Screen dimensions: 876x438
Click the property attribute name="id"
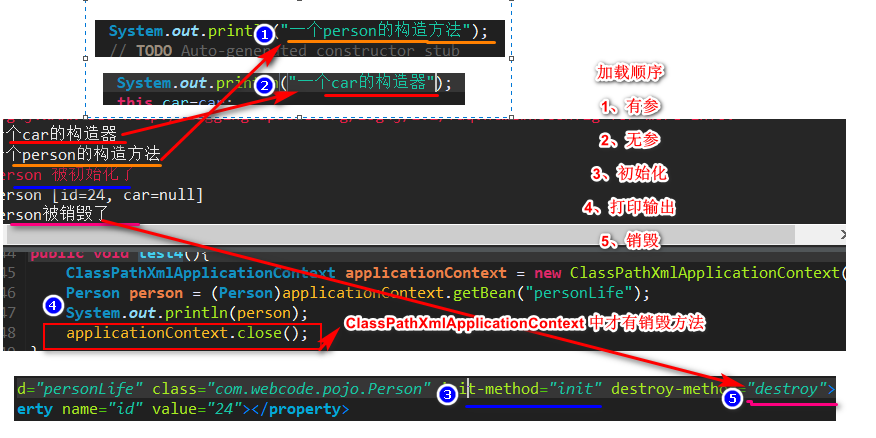(102, 409)
